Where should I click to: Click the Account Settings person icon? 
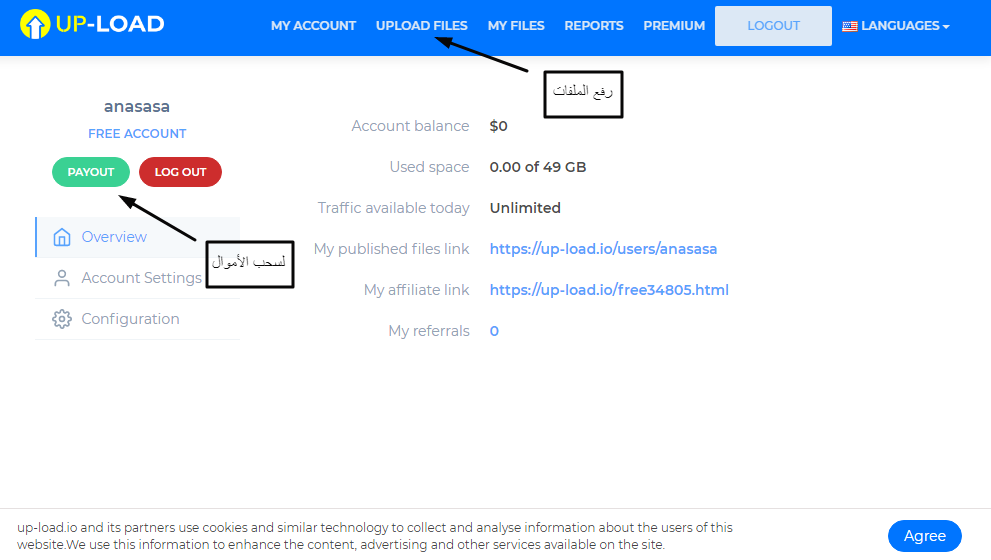click(x=62, y=278)
